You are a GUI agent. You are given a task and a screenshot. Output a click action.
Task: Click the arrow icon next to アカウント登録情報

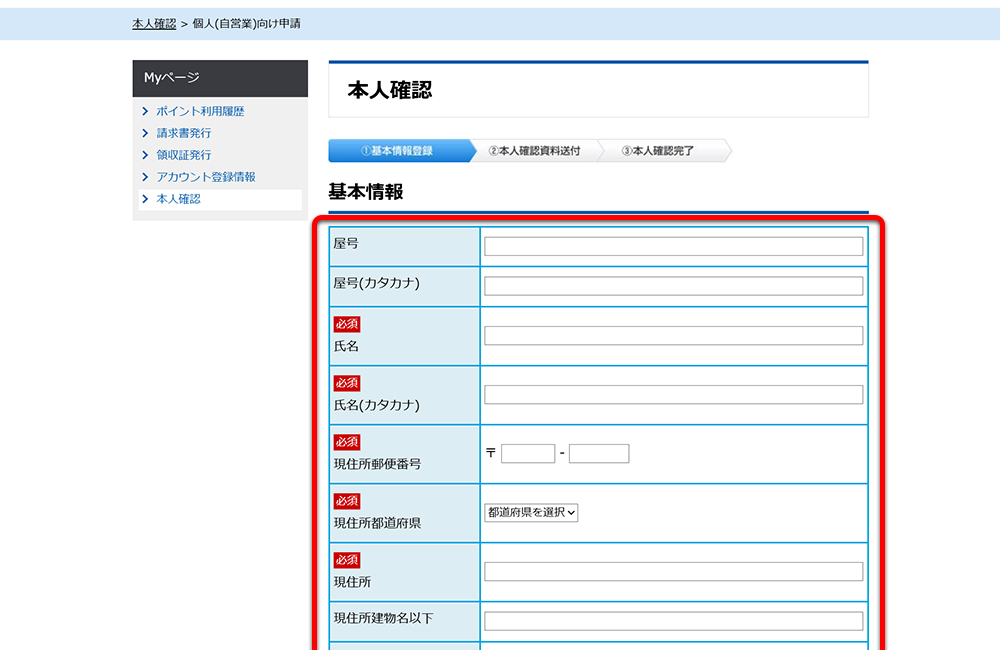point(147,177)
